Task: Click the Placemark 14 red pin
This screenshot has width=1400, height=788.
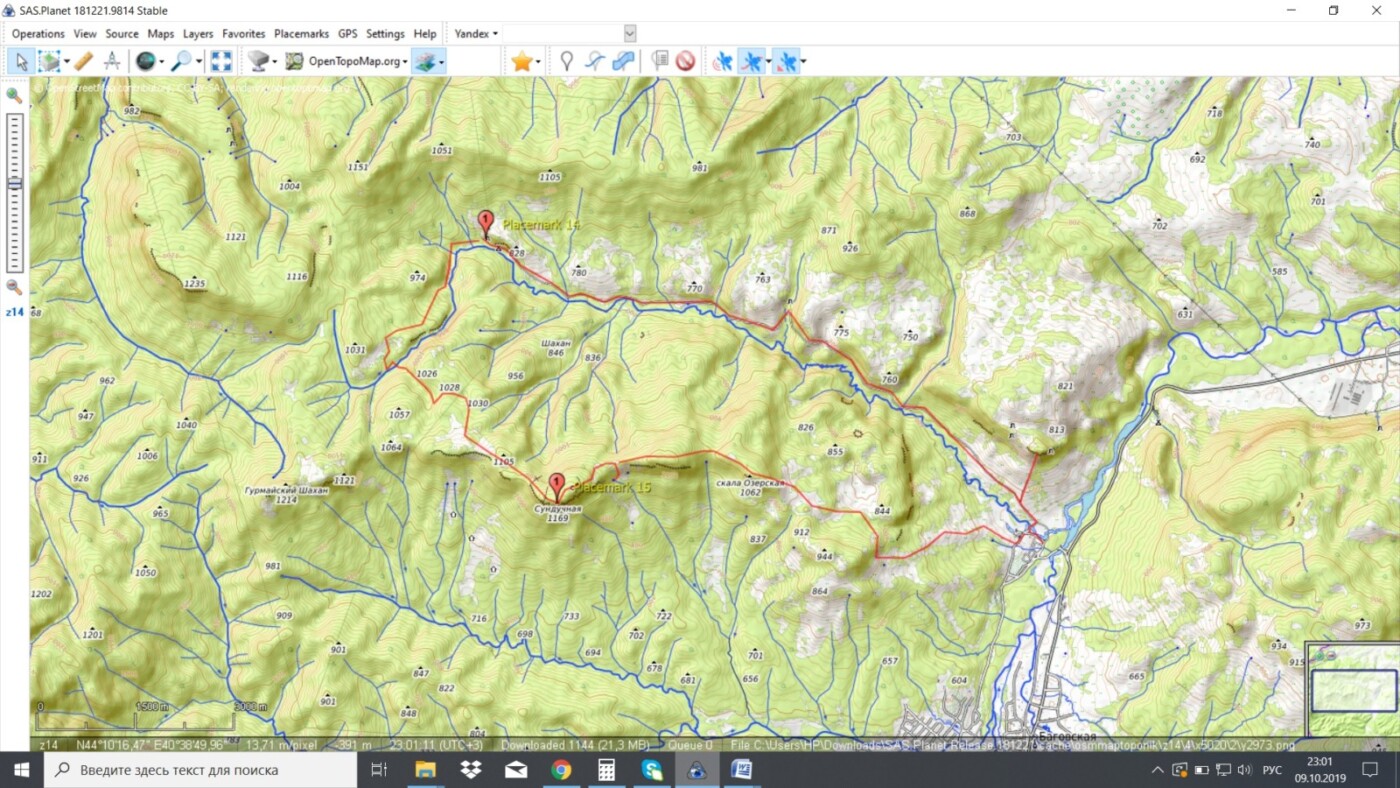Action: click(486, 223)
